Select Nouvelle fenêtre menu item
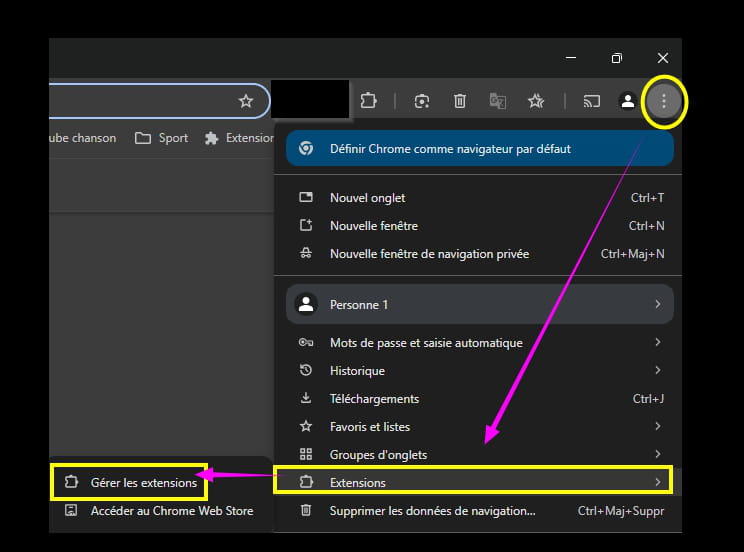744x552 pixels. 479,226
